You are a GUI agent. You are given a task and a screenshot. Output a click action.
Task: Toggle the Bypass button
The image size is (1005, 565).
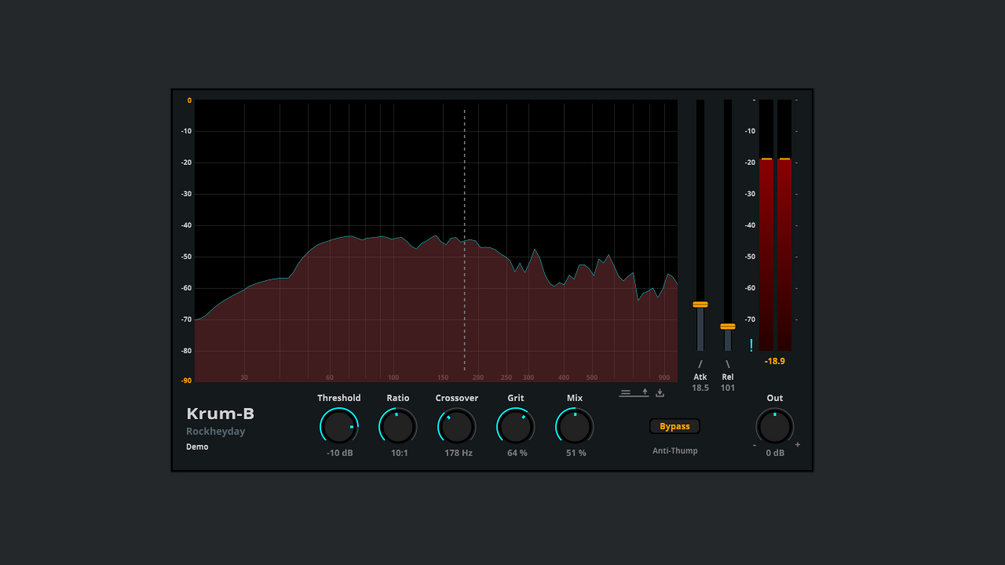click(x=674, y=426)
